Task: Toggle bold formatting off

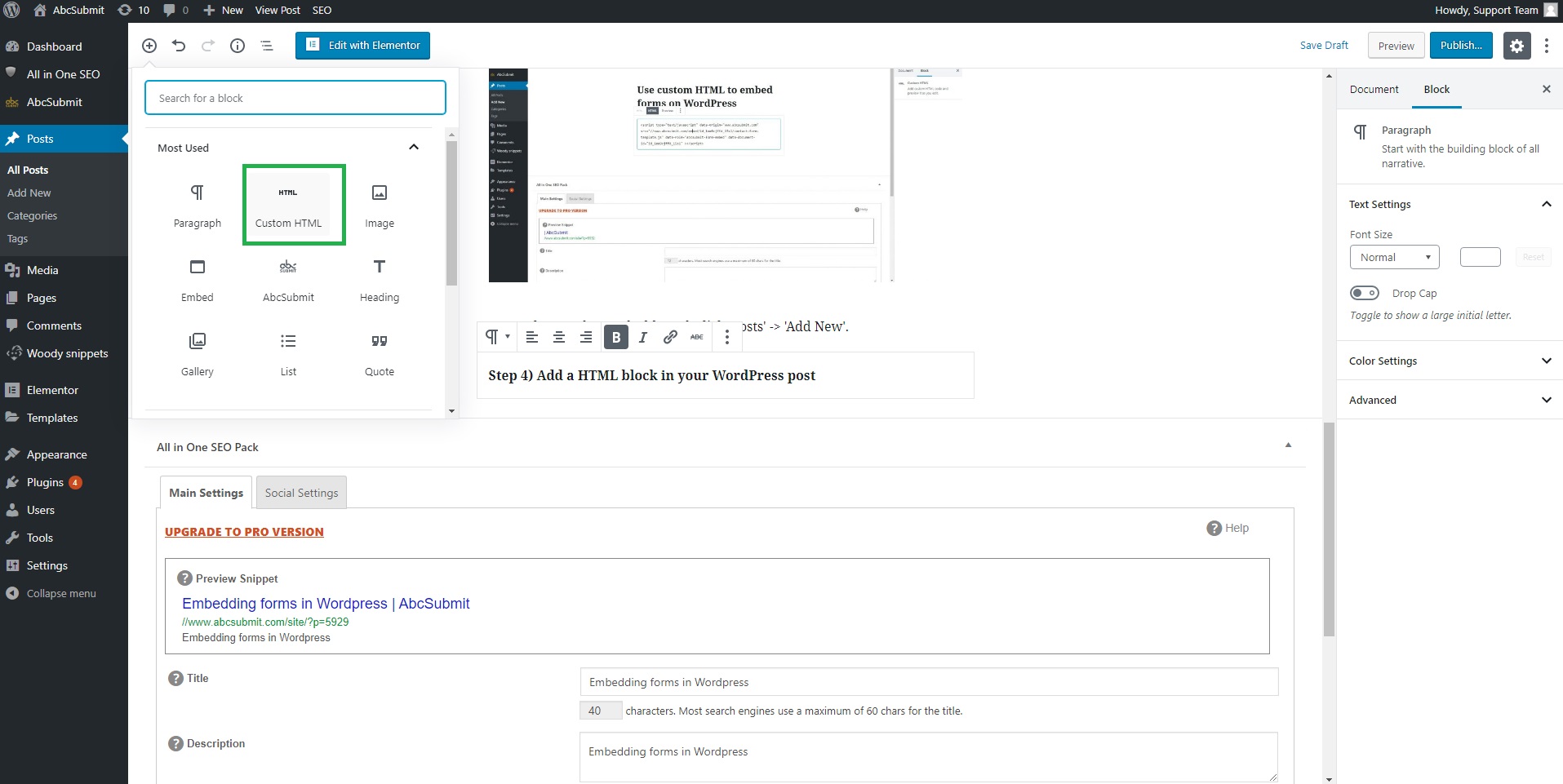Action: pyautogui.click(x=615, y=337)
